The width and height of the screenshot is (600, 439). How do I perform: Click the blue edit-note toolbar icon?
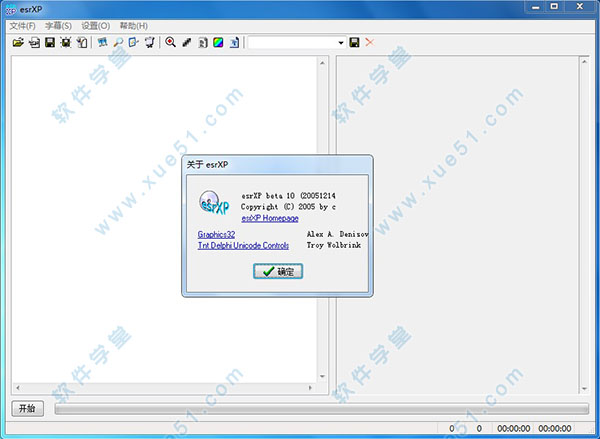(134, 42)
